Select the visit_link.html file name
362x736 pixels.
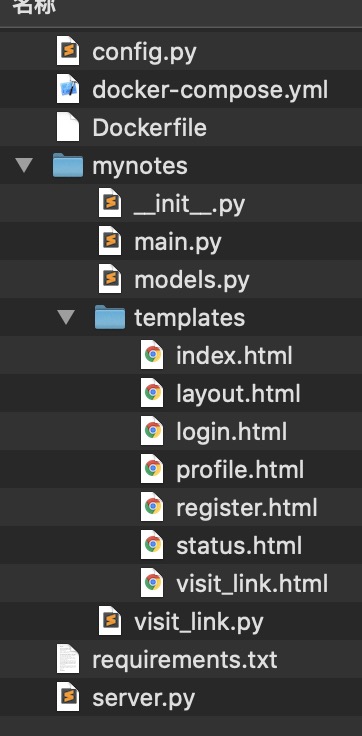click(252, 584)
